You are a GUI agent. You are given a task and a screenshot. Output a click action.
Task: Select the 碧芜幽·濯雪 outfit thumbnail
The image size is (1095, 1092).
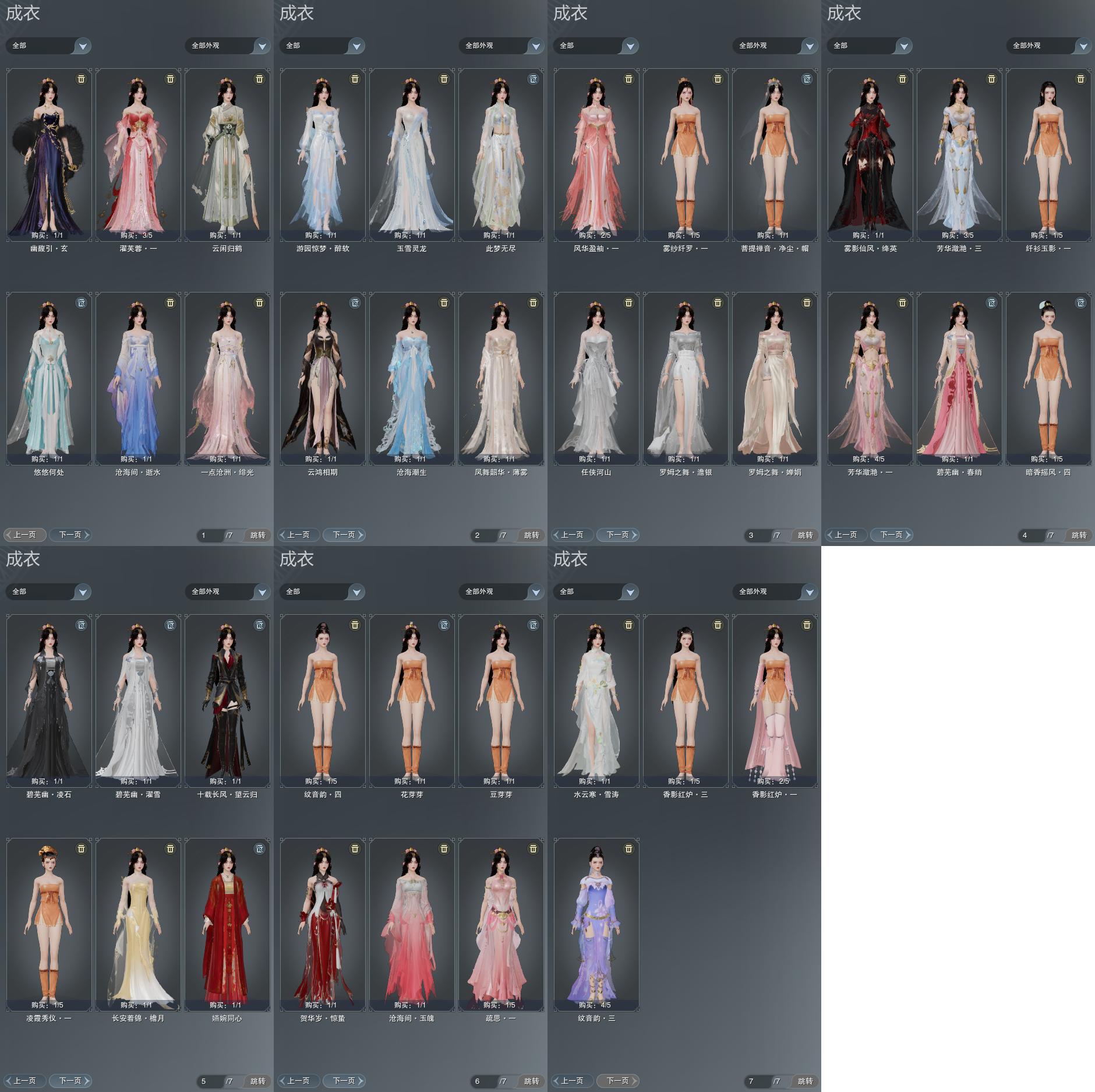(x=138, y=700)
